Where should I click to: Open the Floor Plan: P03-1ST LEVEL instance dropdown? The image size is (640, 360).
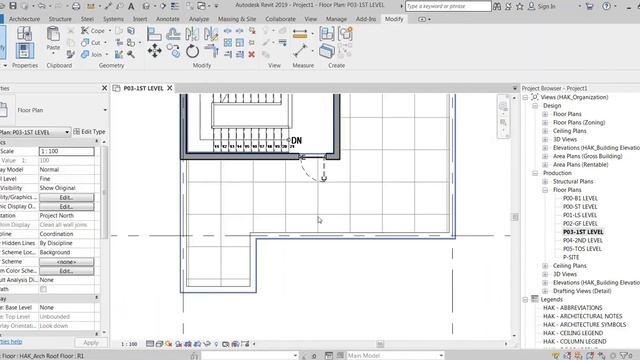tap(67, 132)
